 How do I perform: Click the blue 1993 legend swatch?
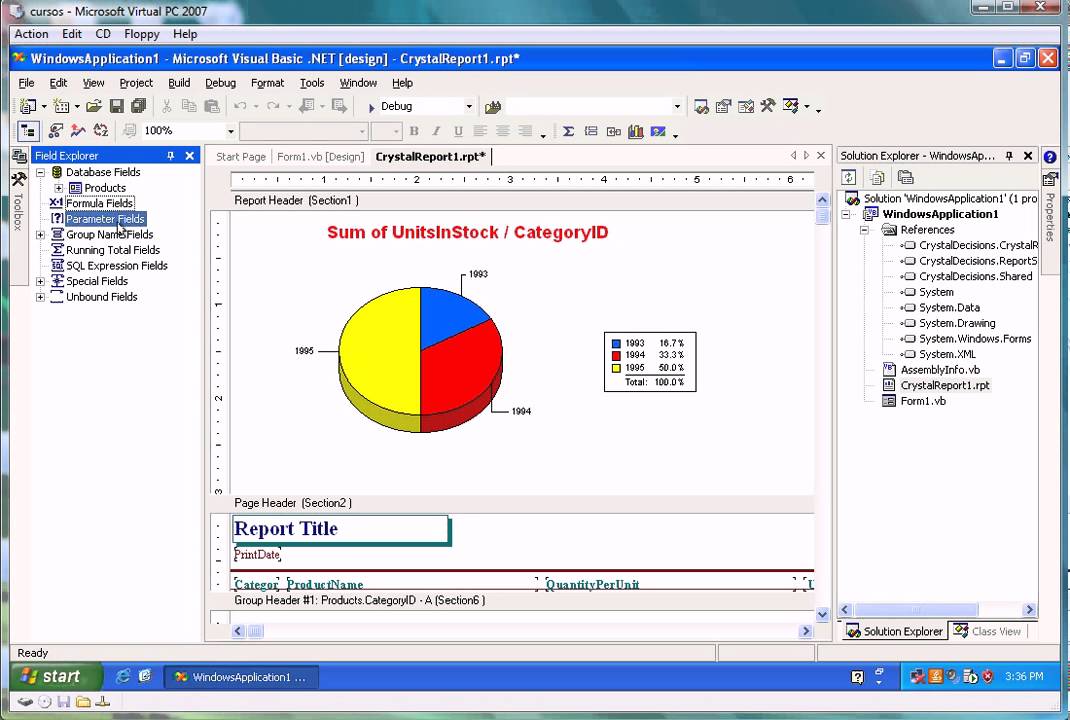tap(616, 343)
